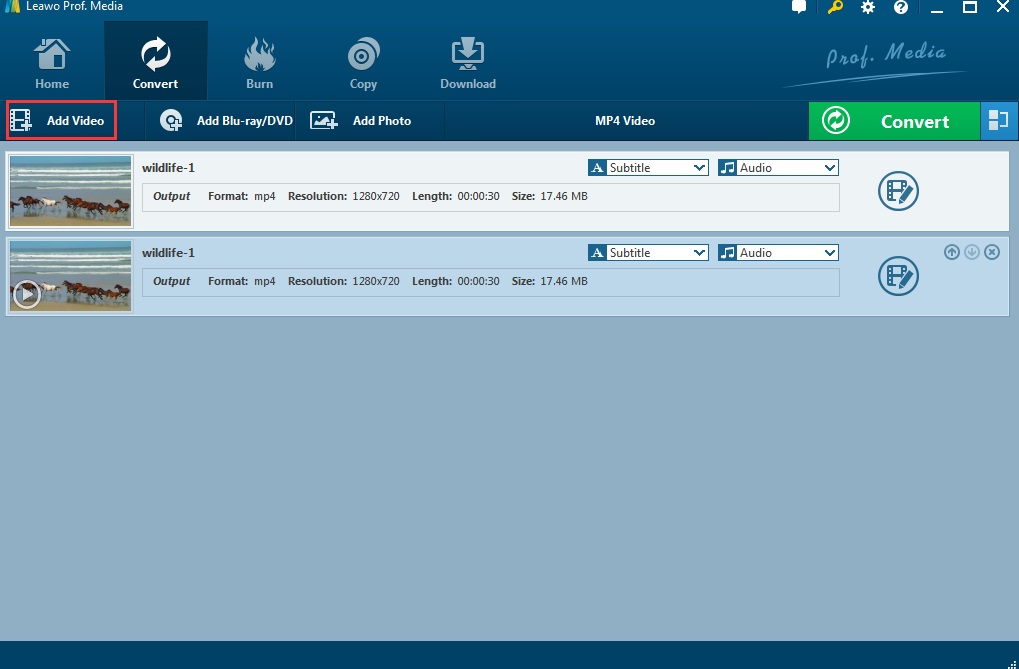Open the MP4 Video format selector
The width and height of the screenshot is (1019, 669).
coord(625,121)
